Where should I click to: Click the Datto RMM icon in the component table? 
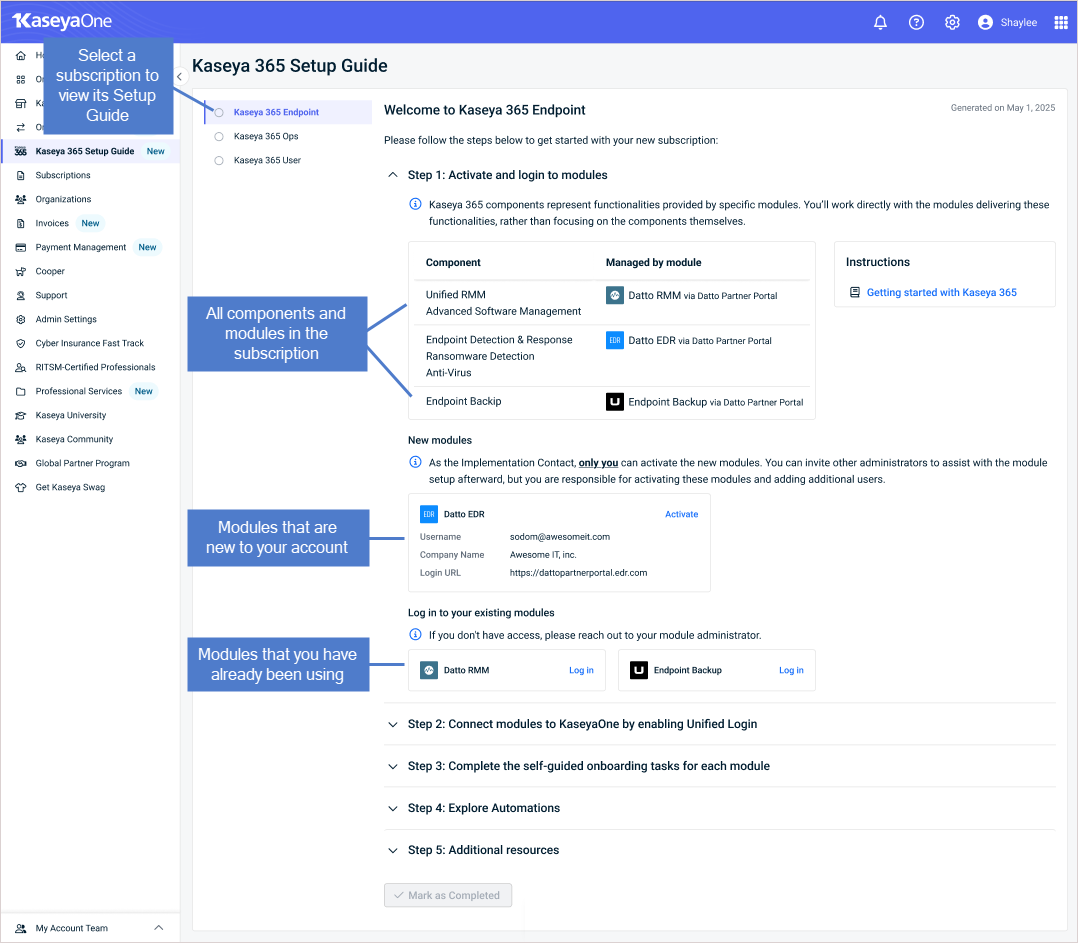(615, 296)
